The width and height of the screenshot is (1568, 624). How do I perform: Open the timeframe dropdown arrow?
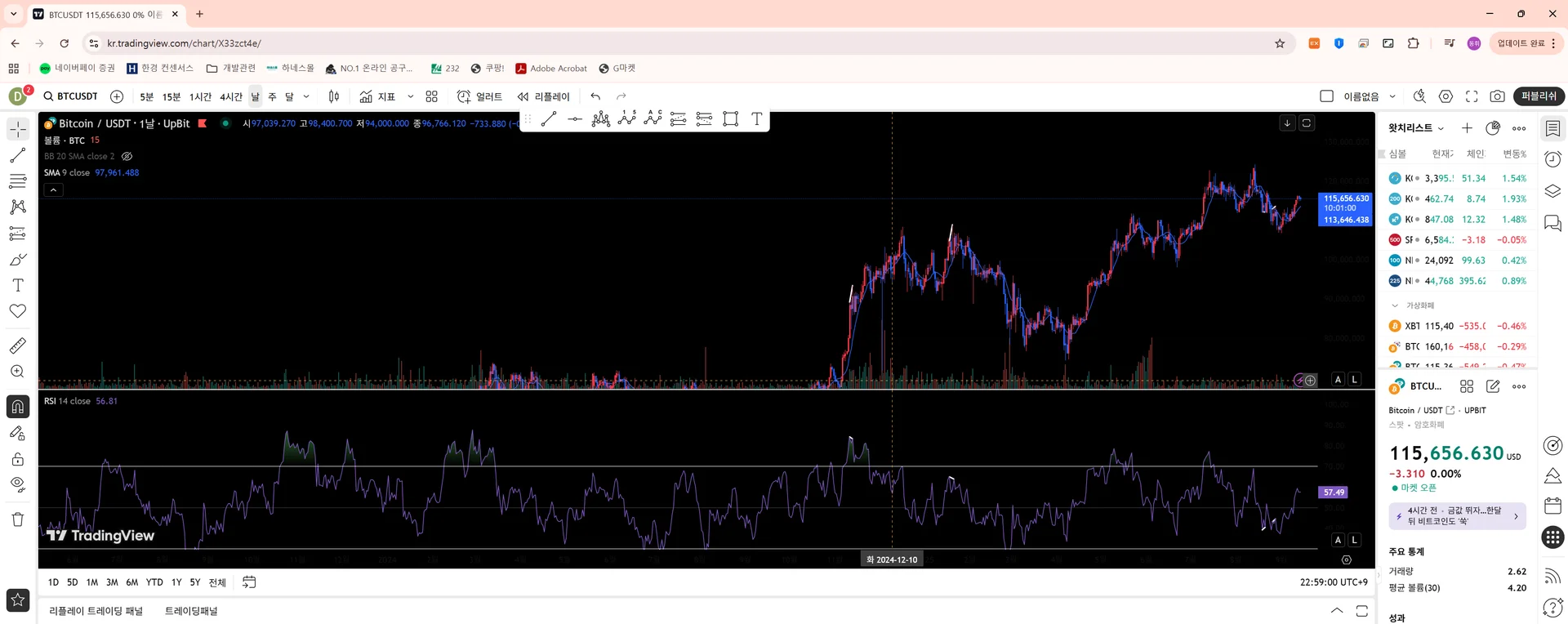[x=306, y=96]
